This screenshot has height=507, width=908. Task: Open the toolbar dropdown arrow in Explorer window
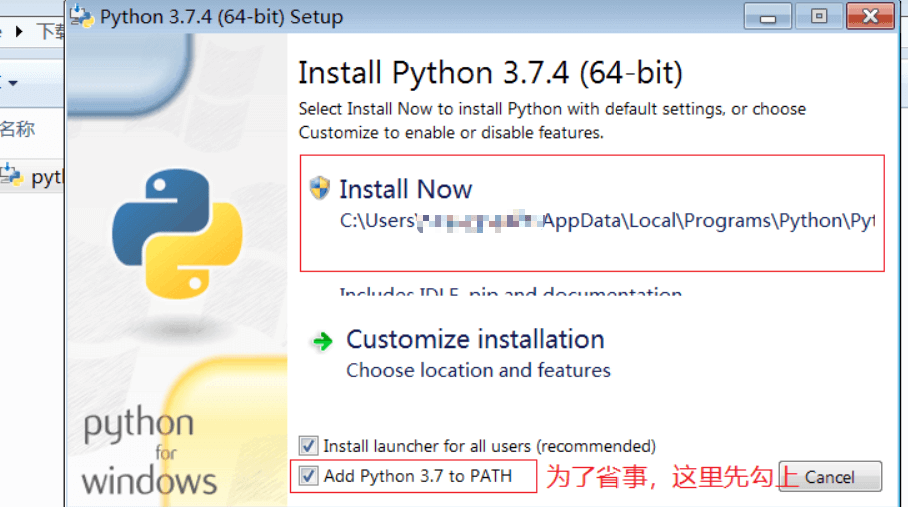click(x=13, y=83)
